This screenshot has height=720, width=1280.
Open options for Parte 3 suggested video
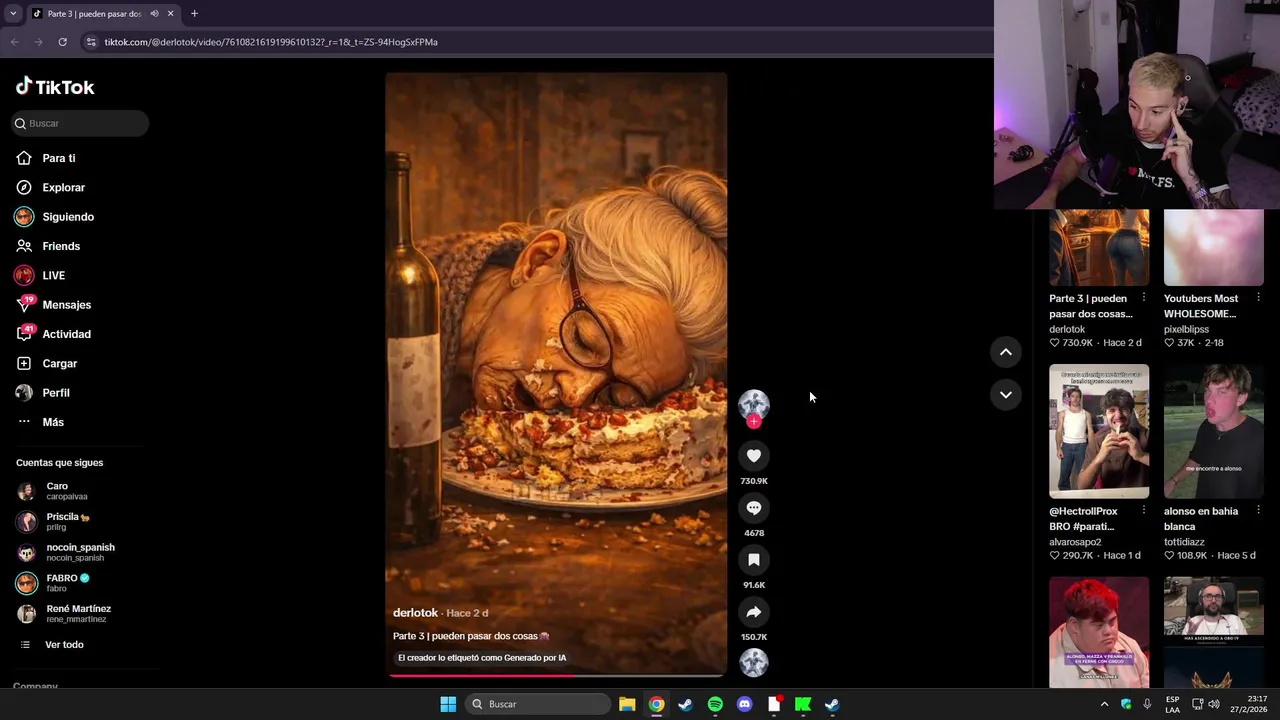point(1143,298)
